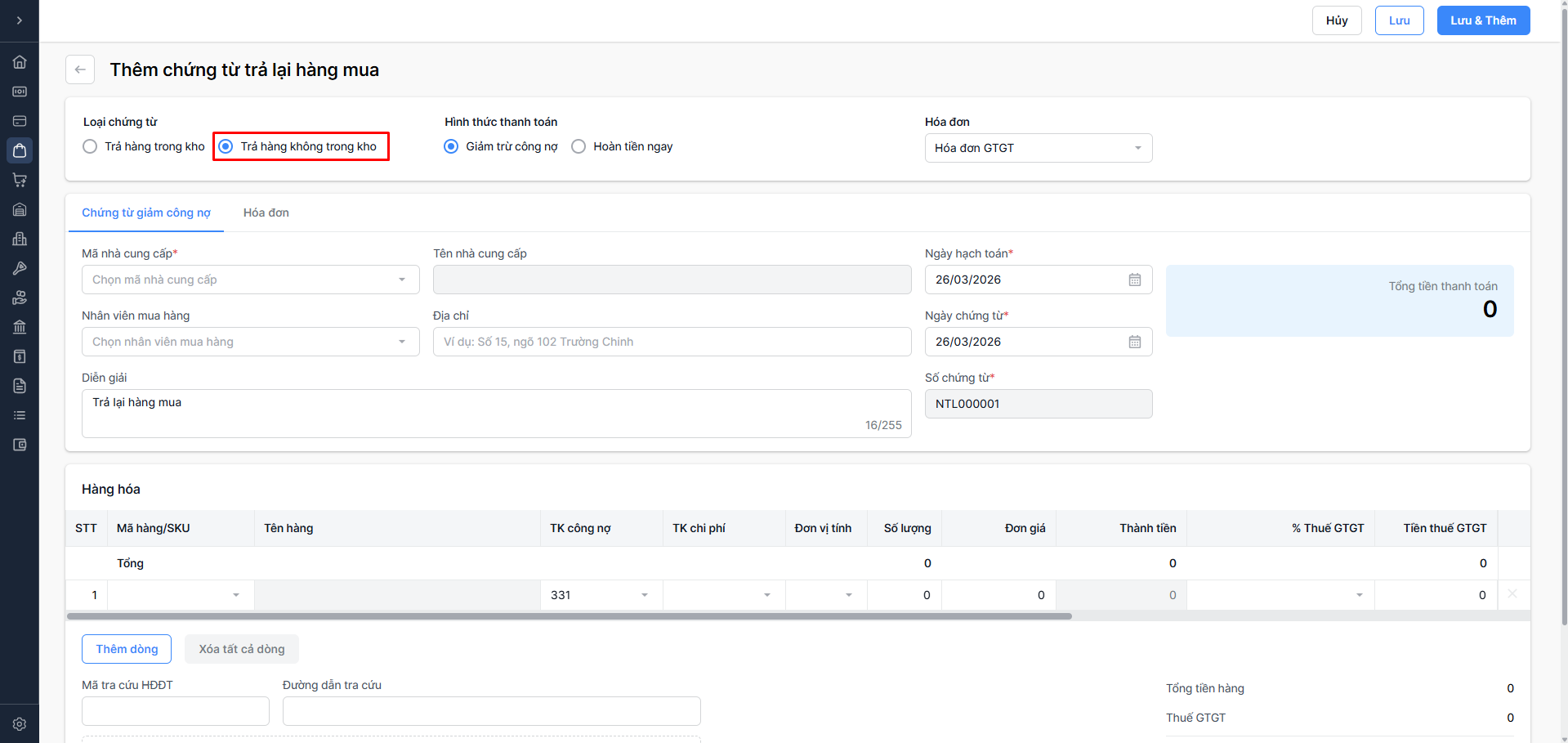Click the "Lưu & Thêm" button

[x=1483, y=20]
